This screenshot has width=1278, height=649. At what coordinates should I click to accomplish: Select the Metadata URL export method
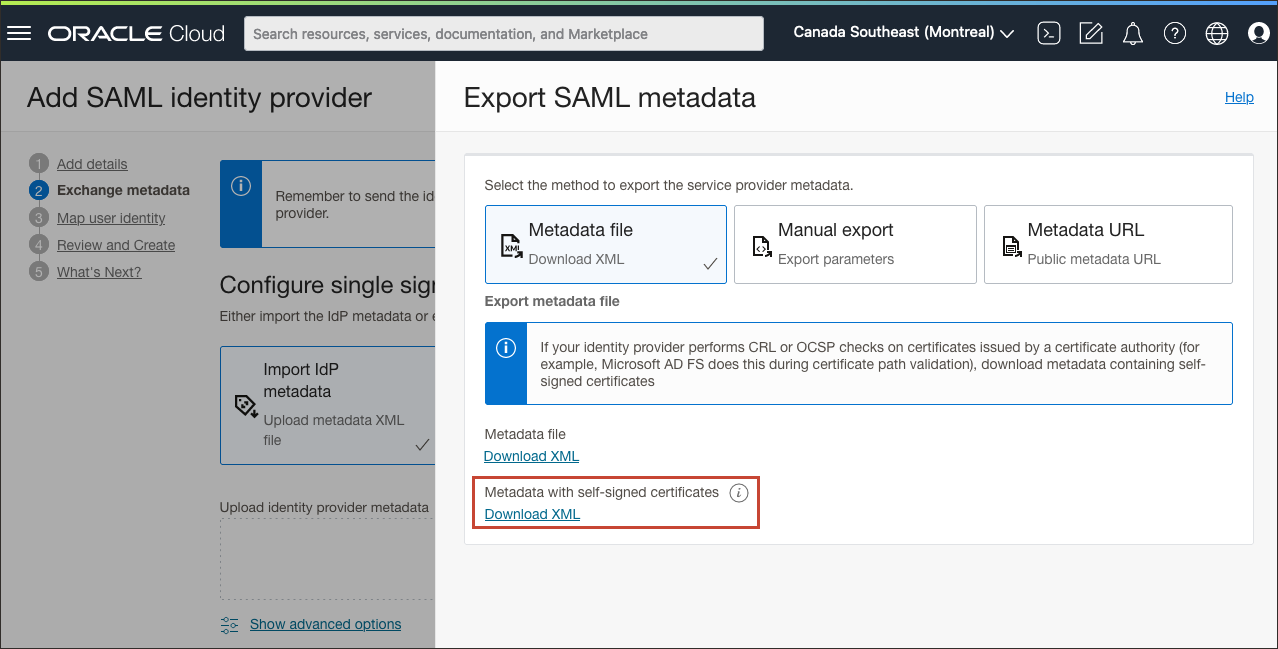pos(1107,243)
